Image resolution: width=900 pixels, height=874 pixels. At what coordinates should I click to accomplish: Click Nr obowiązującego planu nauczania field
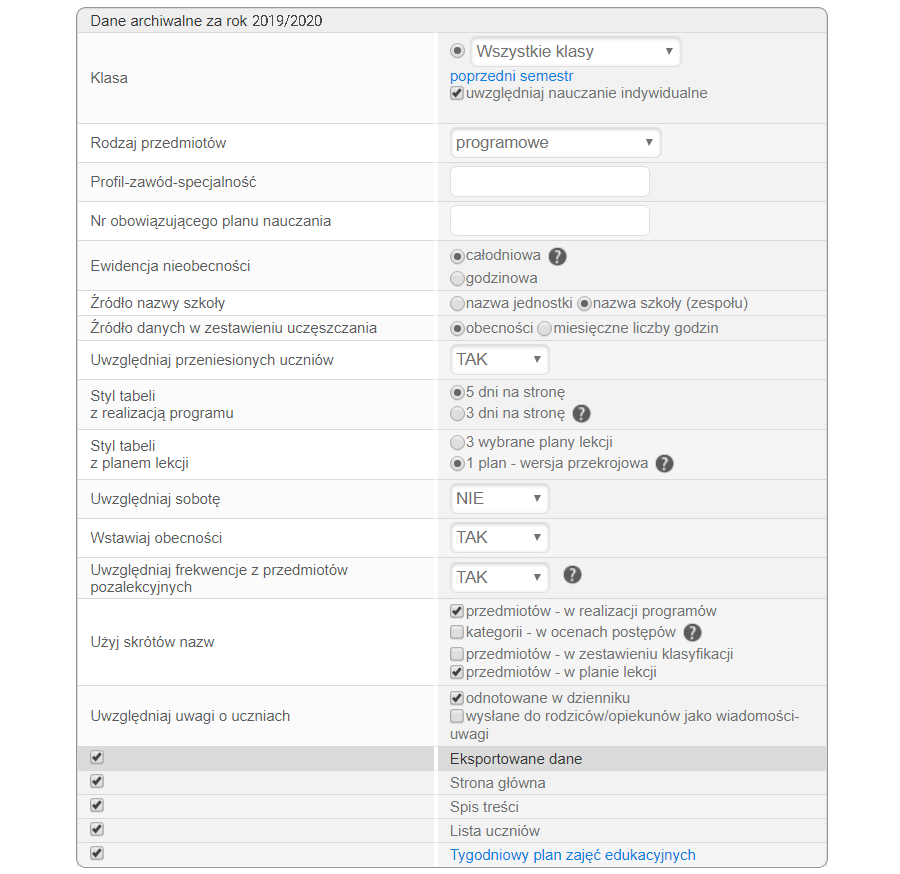coord(549,221)
